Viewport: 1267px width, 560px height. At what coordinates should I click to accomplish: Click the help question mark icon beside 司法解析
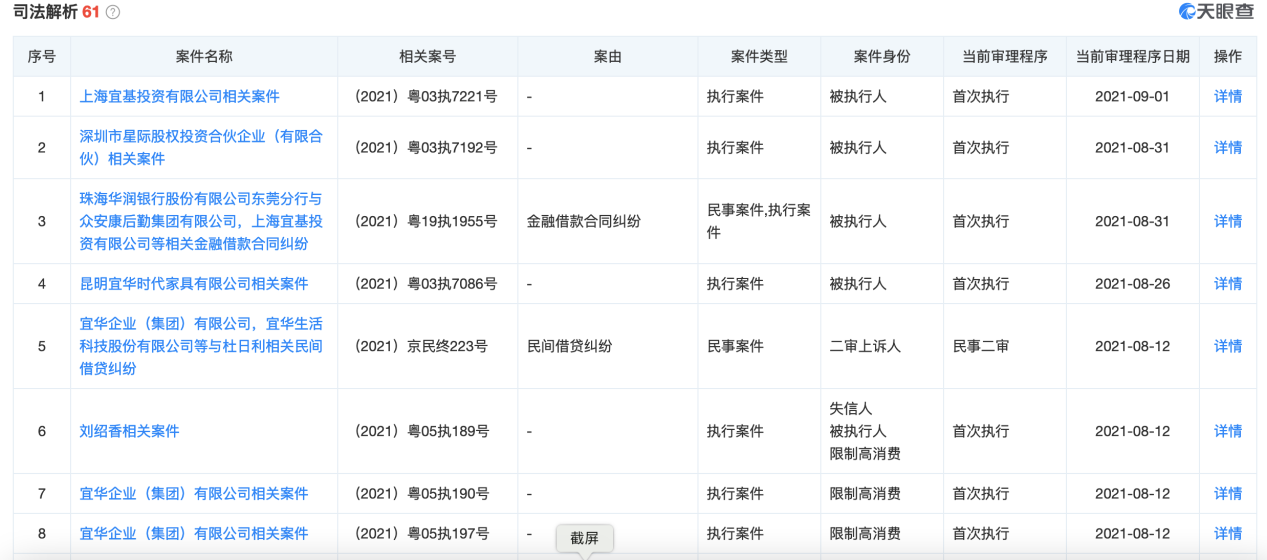point(113,12)
